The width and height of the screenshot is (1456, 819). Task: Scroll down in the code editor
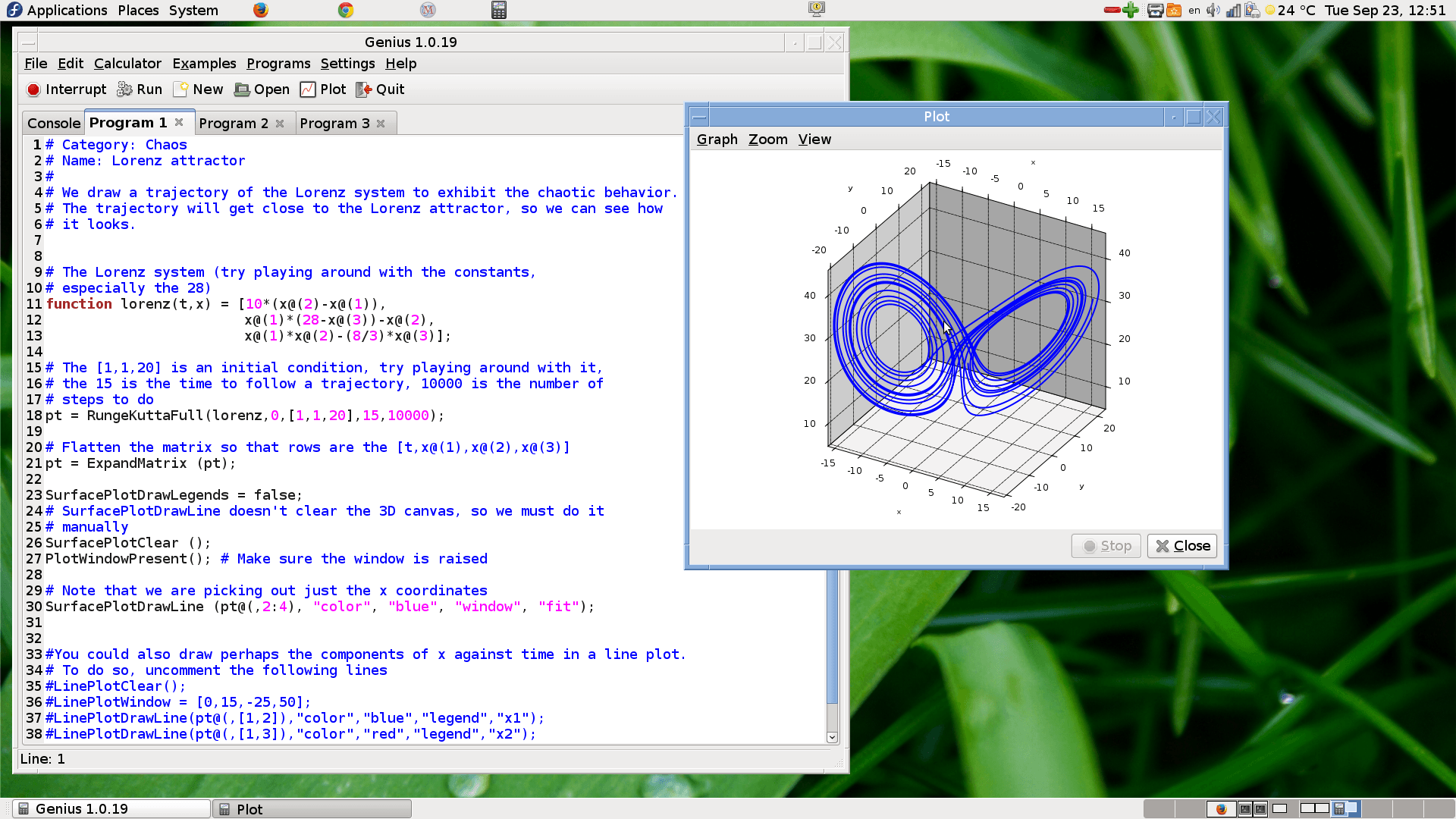(x=833, y=738)
